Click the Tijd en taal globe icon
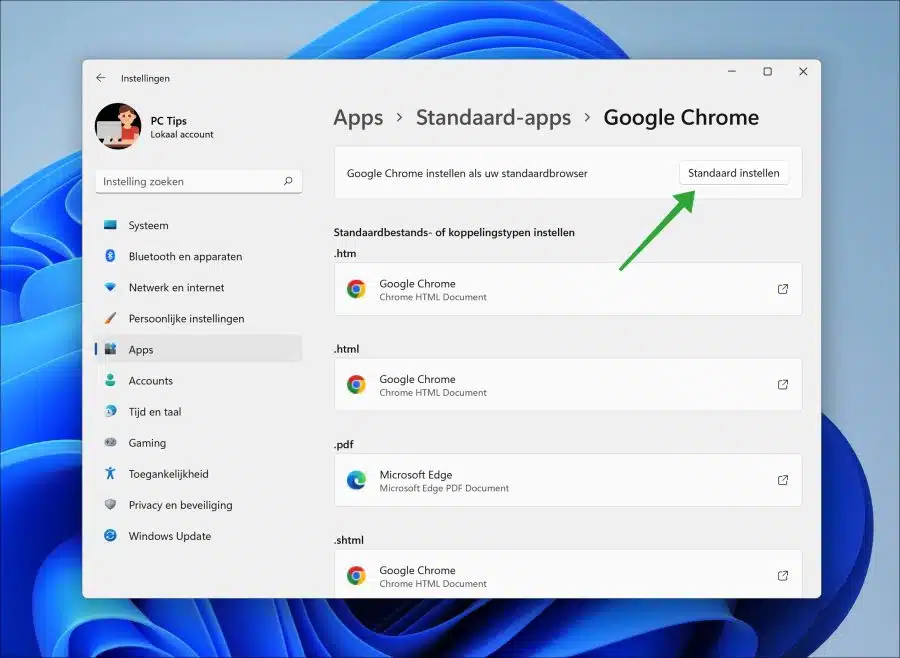 (110, 411)
